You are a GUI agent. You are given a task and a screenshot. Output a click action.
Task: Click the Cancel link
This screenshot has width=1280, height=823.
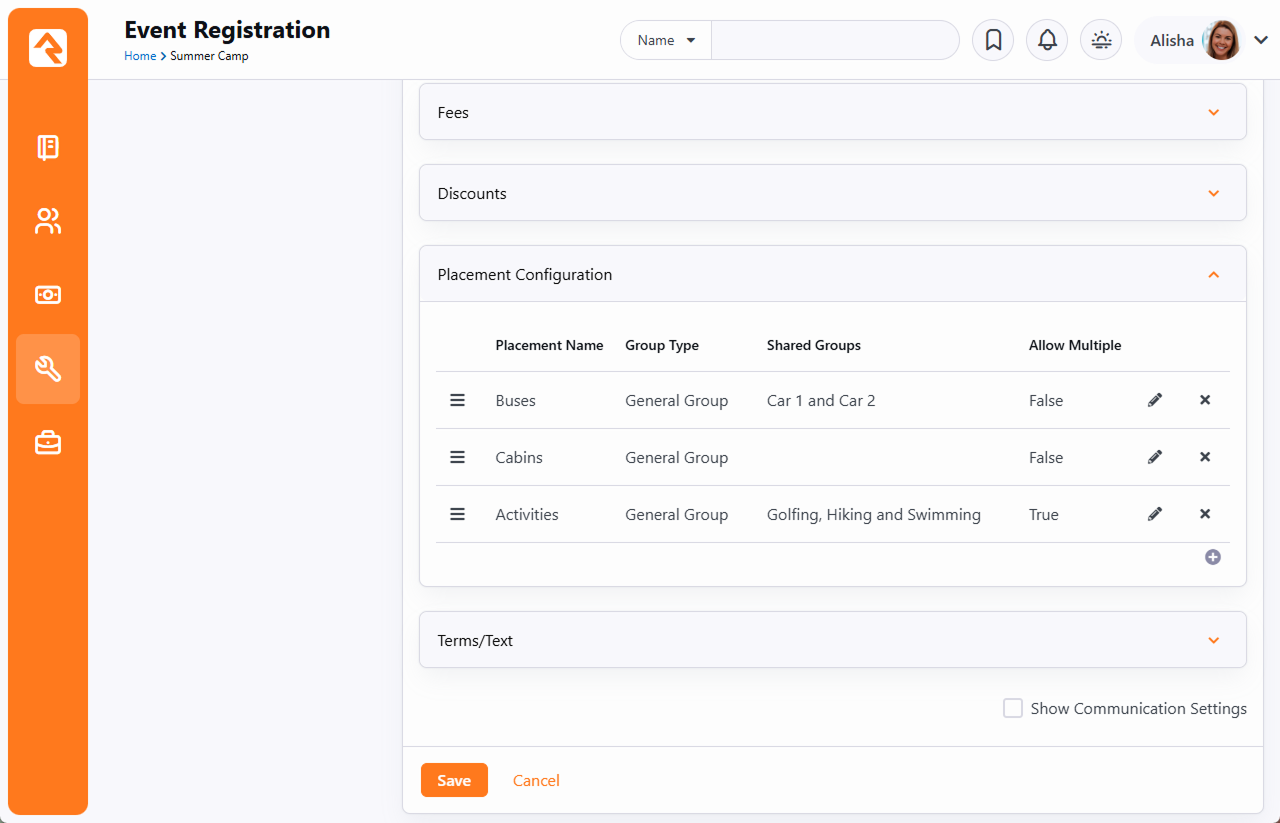click(536, 780)
